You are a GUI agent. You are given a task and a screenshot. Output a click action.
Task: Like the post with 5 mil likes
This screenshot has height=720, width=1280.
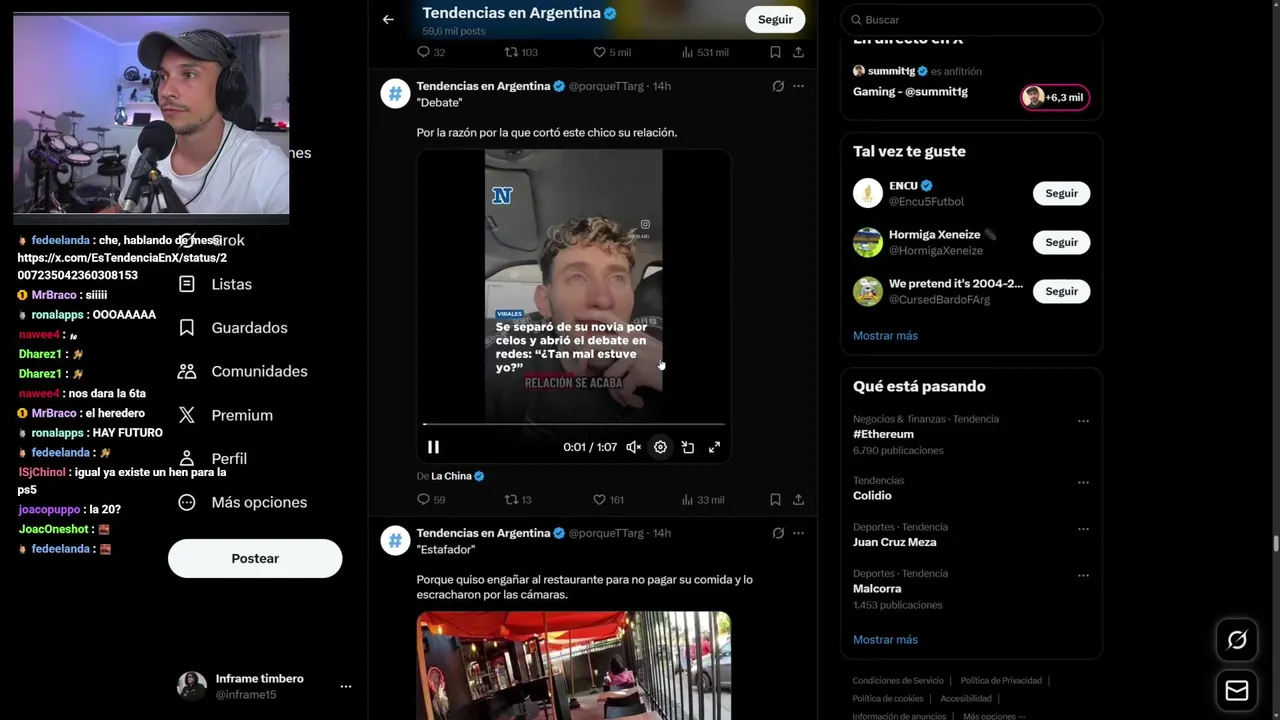tap(612, 52)
